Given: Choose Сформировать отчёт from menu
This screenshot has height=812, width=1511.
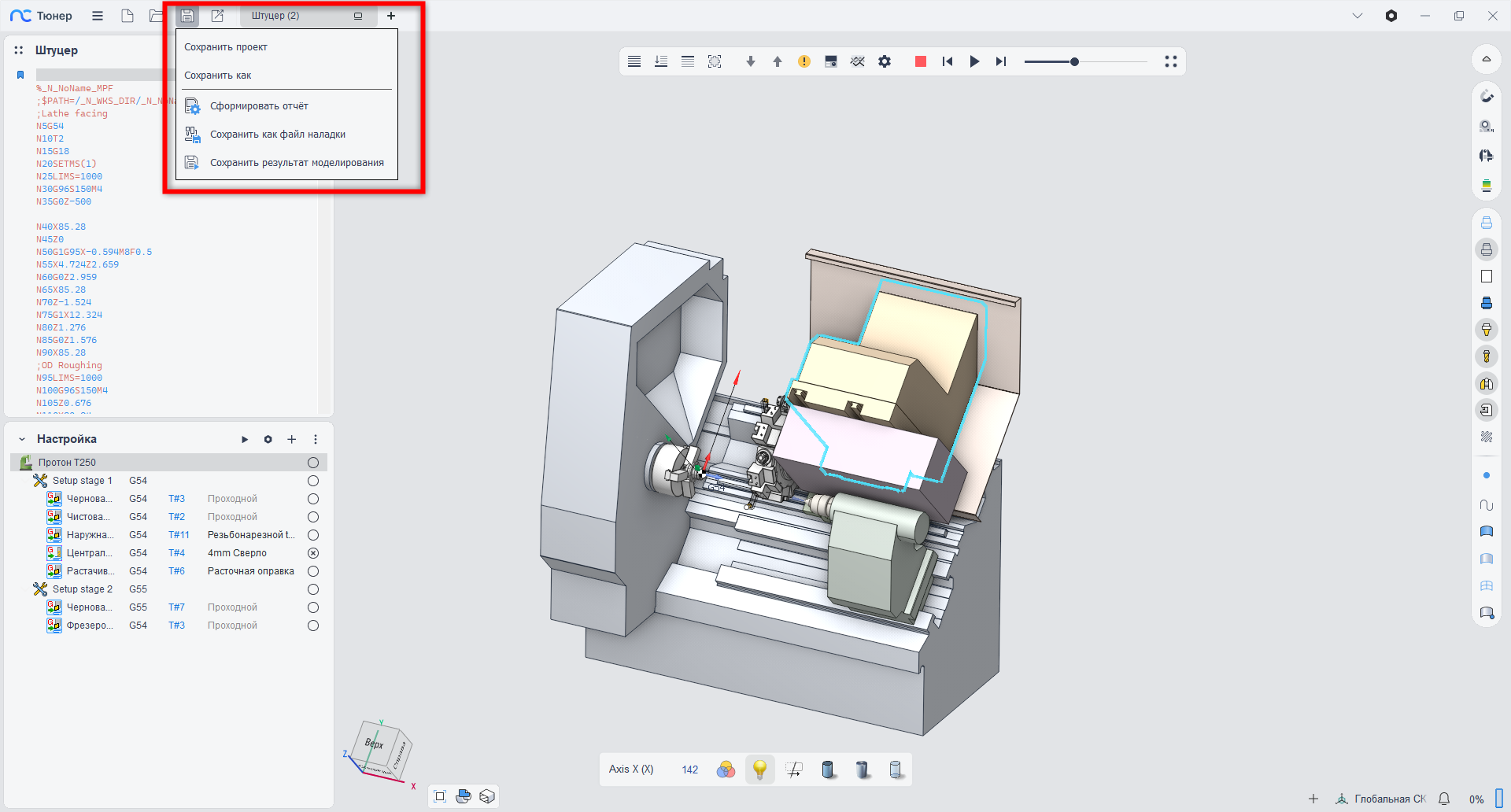Looking at the screenshot, I should pos(259,106).
